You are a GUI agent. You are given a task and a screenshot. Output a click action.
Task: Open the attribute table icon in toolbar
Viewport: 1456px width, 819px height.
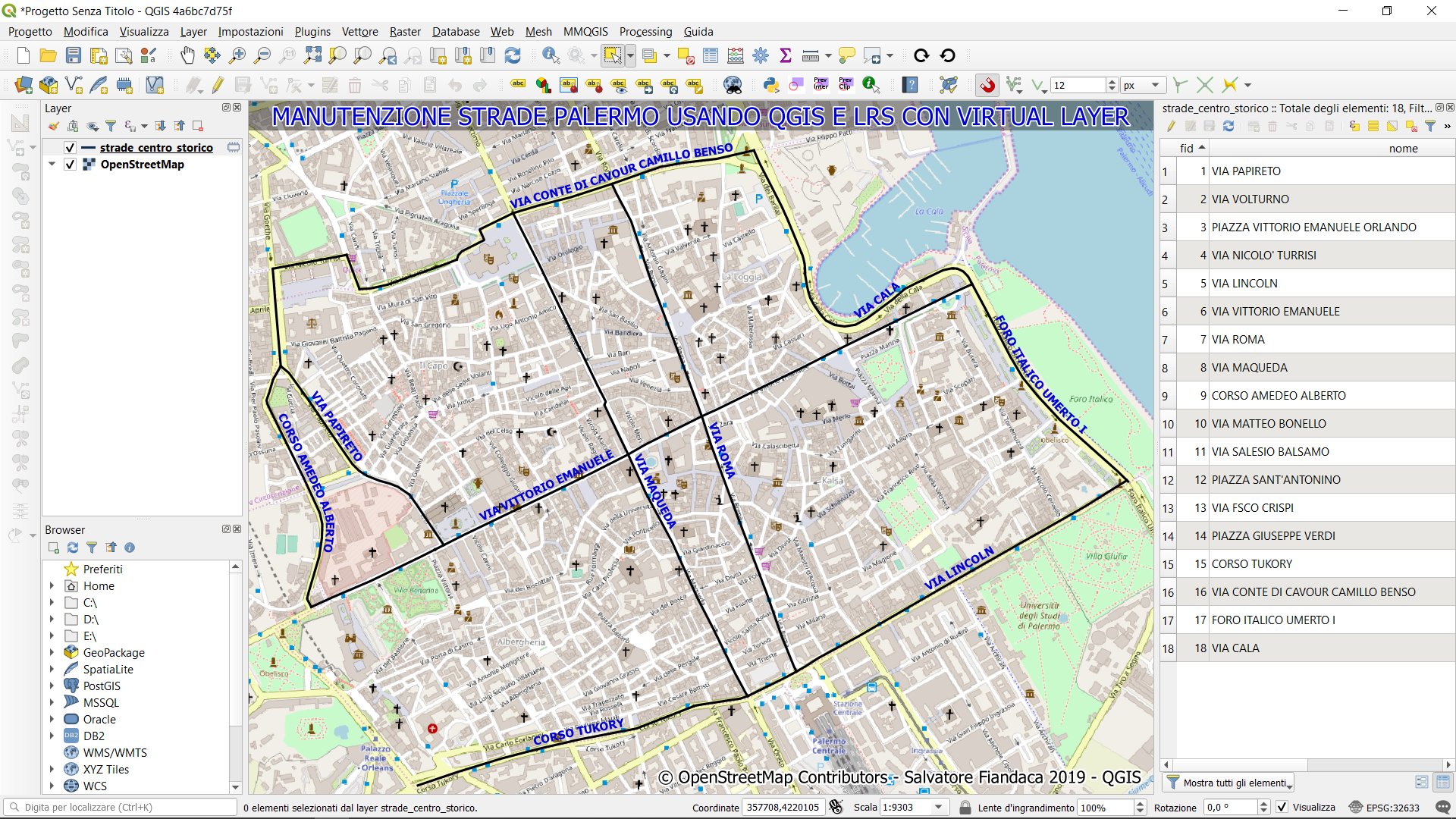point(711,55)
